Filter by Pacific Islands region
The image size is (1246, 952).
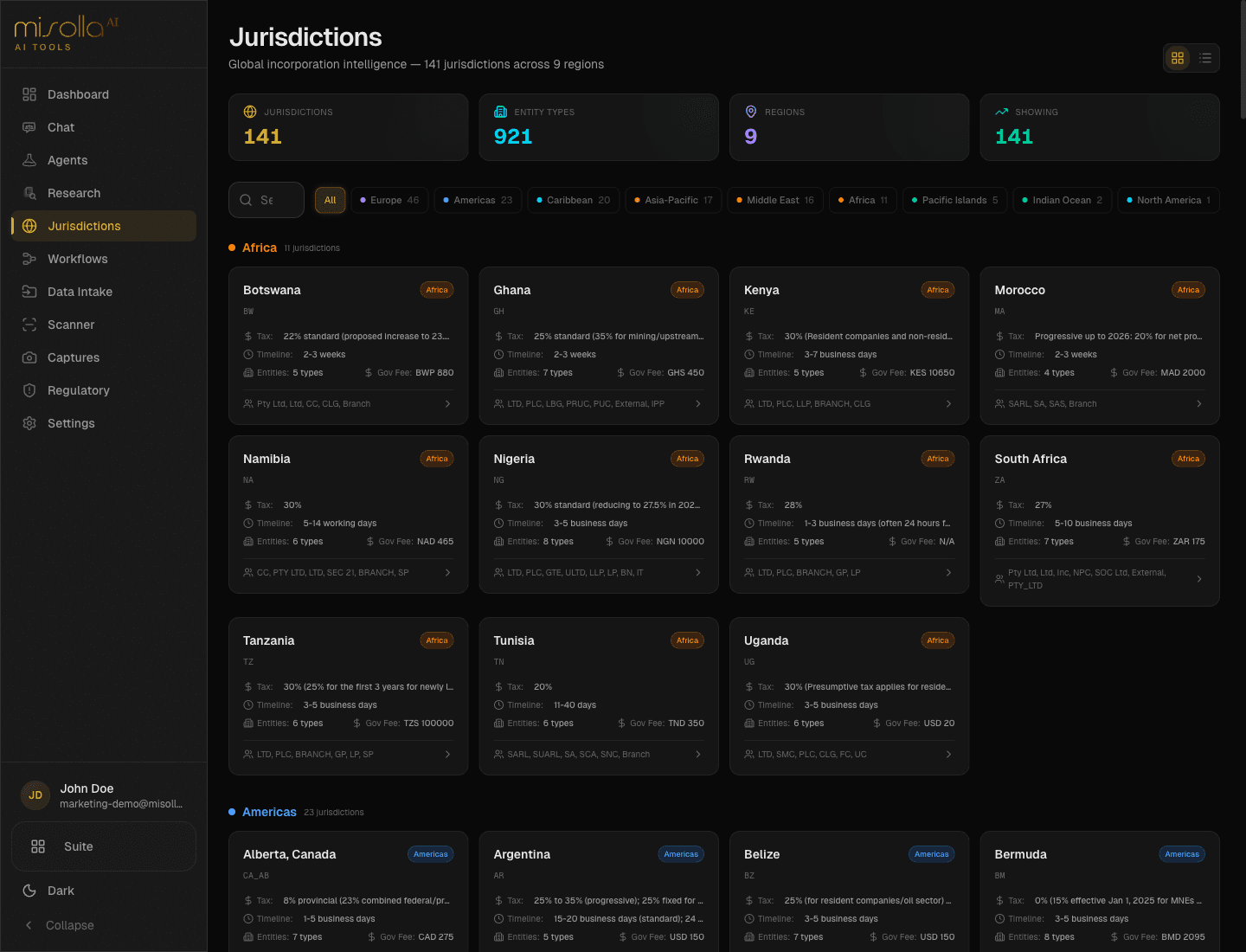954,200
